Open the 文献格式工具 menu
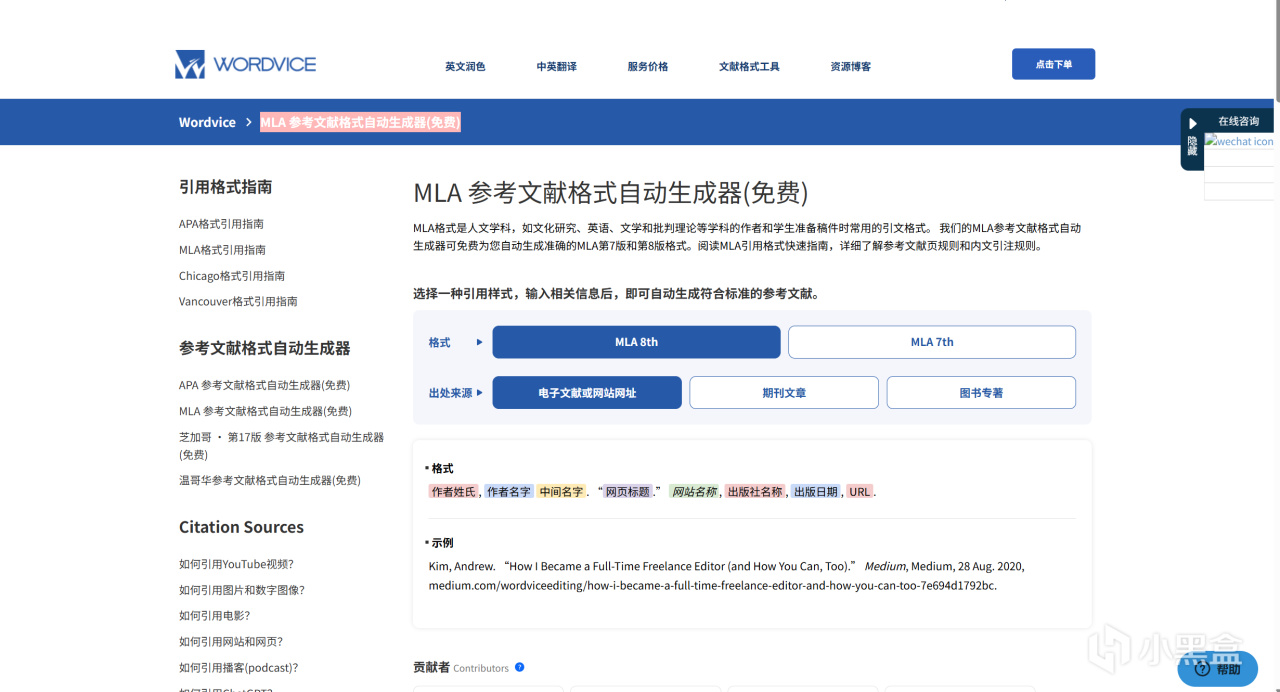 point(749,66)
